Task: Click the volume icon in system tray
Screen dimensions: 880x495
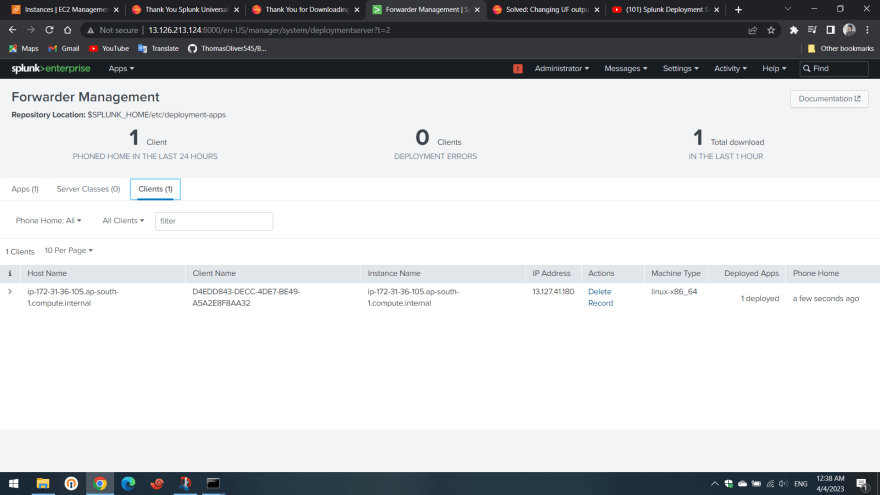Action: [783, 484]
